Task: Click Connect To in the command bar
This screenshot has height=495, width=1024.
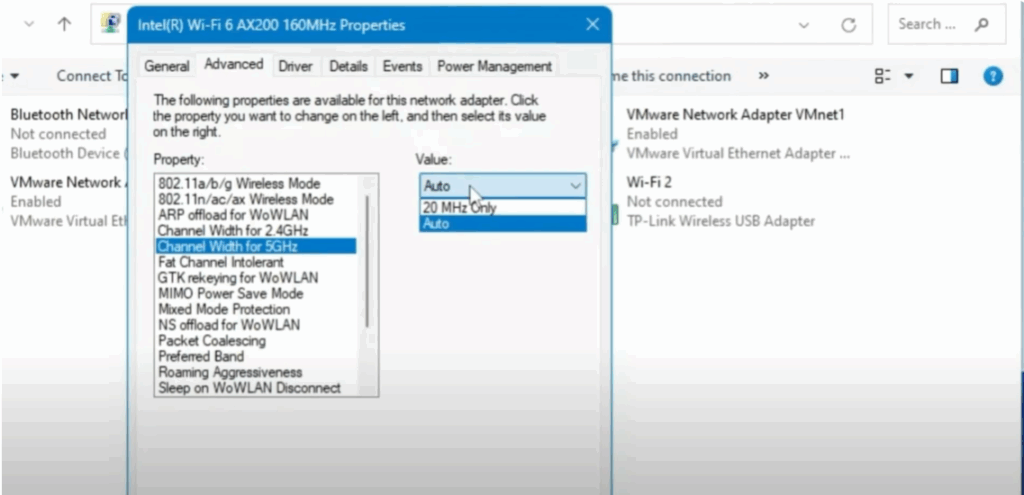Action: point(91,76)
